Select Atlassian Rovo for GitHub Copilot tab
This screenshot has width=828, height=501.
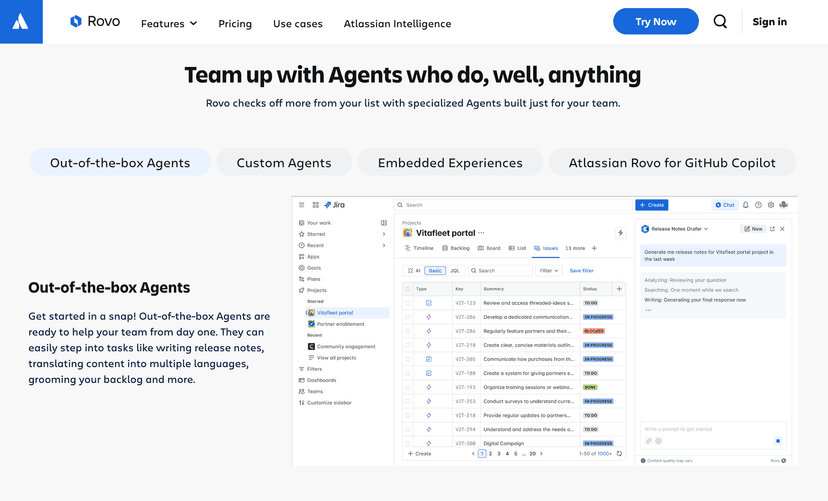point(672,163)
